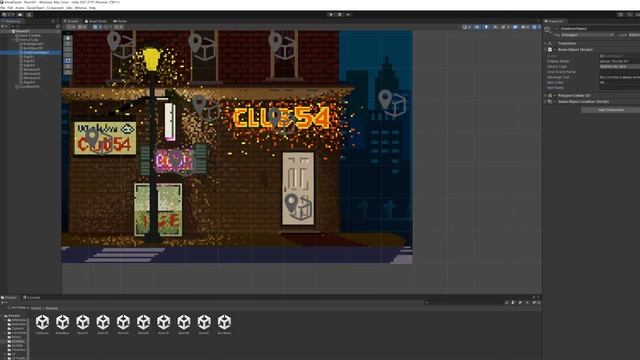Image resolution: width=640 pixels, height=360 pixels.
Task: Toggle scene audio speaker button
Action: pyautogui.click(x=495, y=27)
